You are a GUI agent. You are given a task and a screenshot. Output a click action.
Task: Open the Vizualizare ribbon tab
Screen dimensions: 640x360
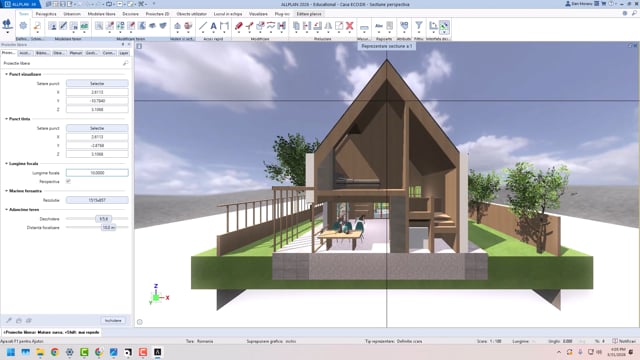pos(258,14)
